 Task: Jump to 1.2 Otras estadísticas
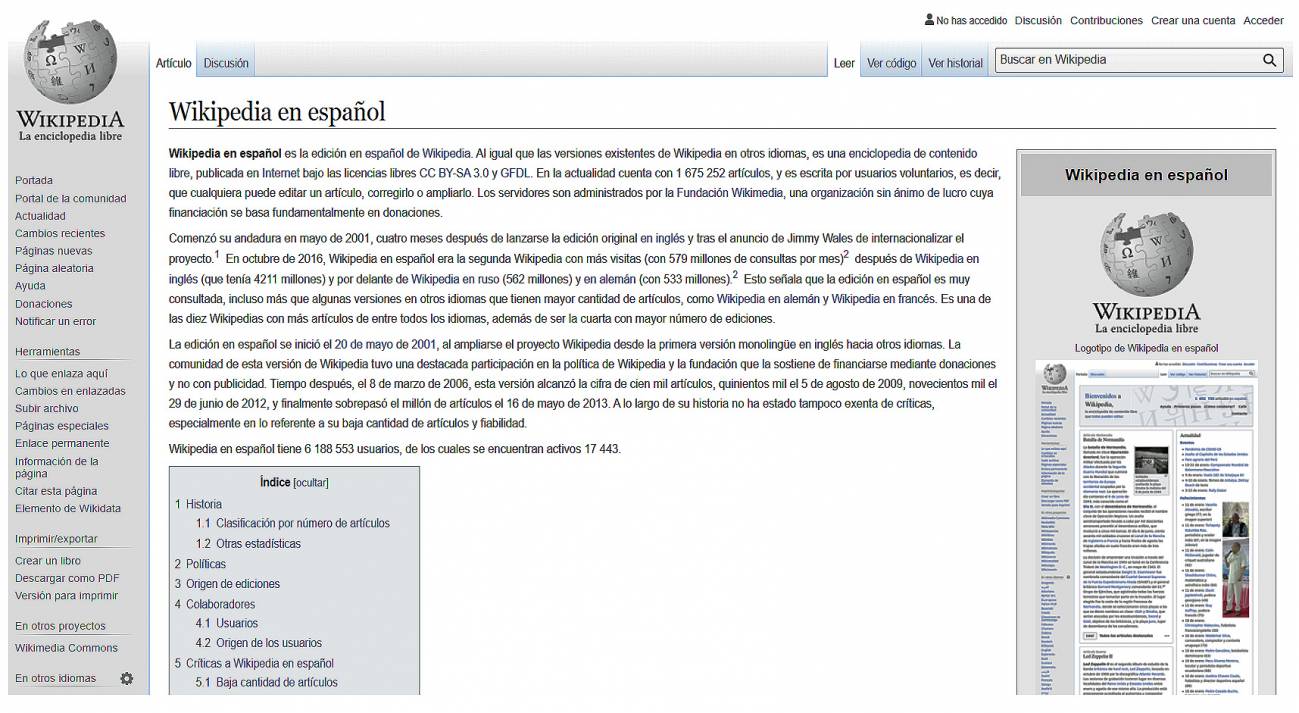(248, 543)
